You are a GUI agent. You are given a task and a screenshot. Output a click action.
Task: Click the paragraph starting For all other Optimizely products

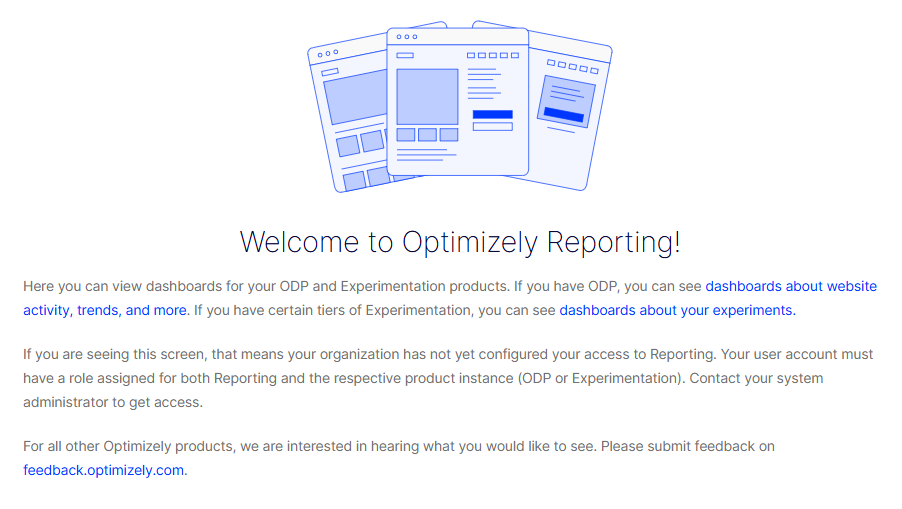(399, 458)
